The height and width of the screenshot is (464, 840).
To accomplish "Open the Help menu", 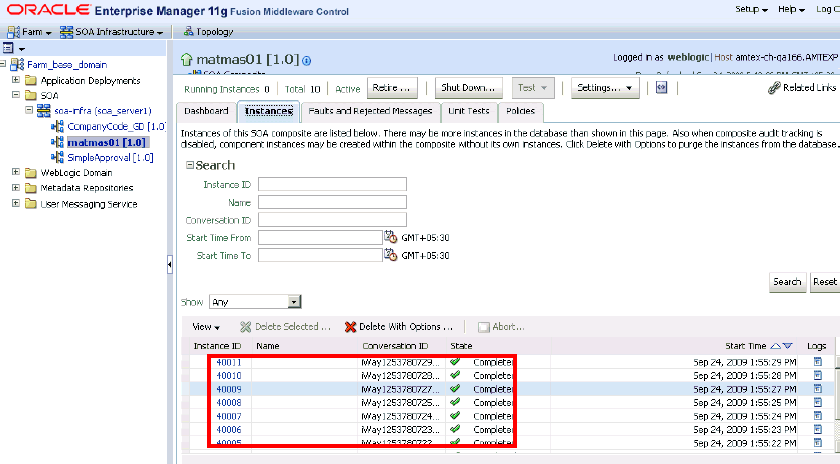I will pos(791,9).
